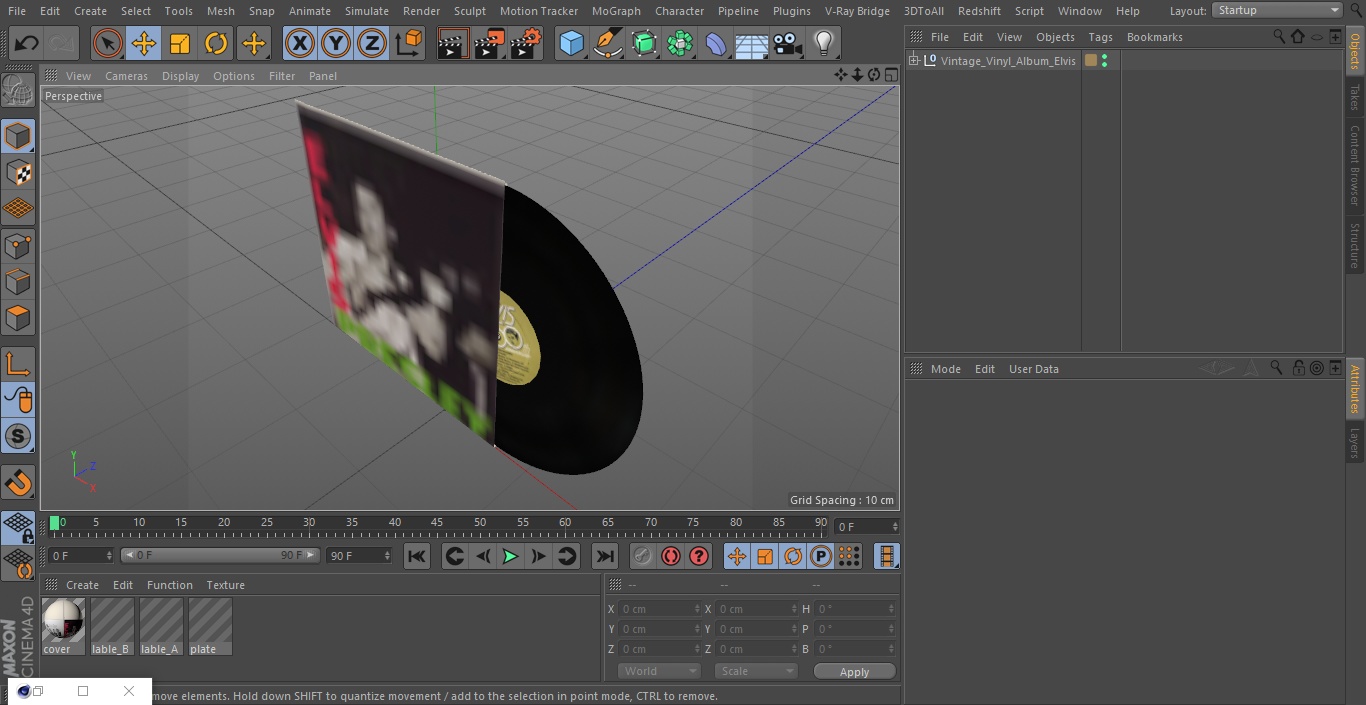Toggle X axis lock
1366x705 pixels.
[x=299, y=44]
